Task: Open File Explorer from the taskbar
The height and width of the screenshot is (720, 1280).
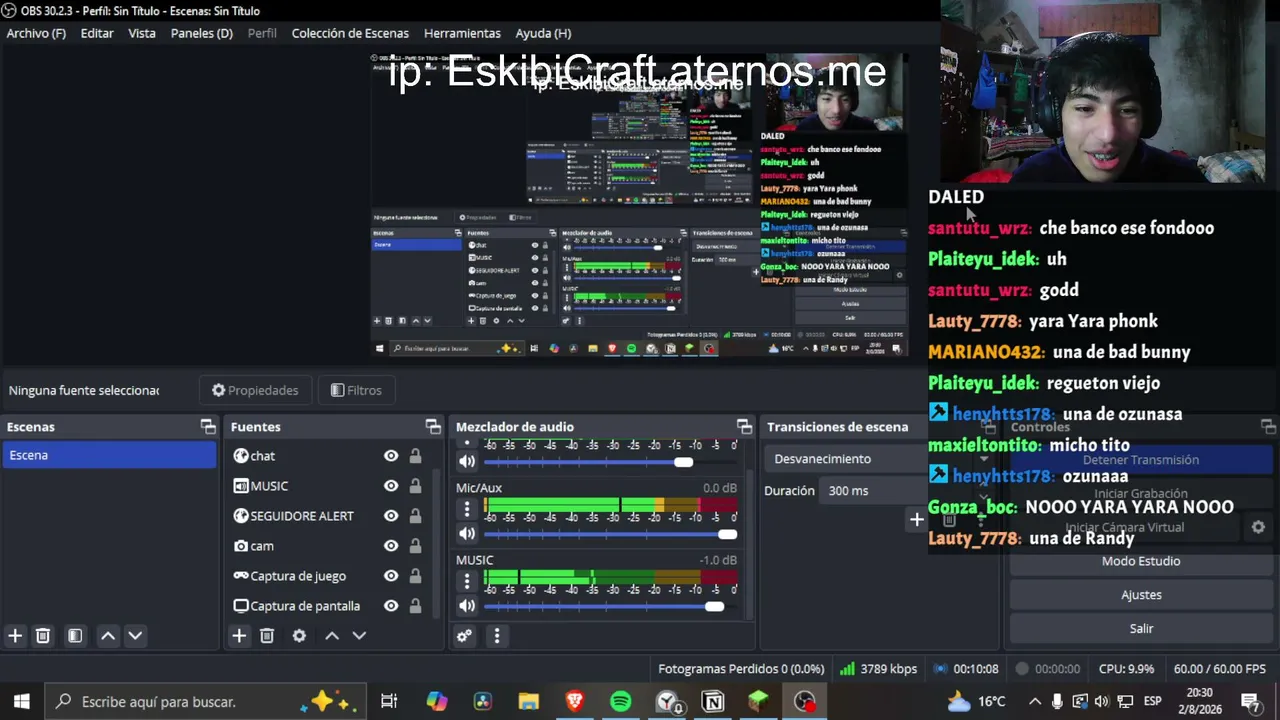Action: pyautogui.click(x=529, y=702)
